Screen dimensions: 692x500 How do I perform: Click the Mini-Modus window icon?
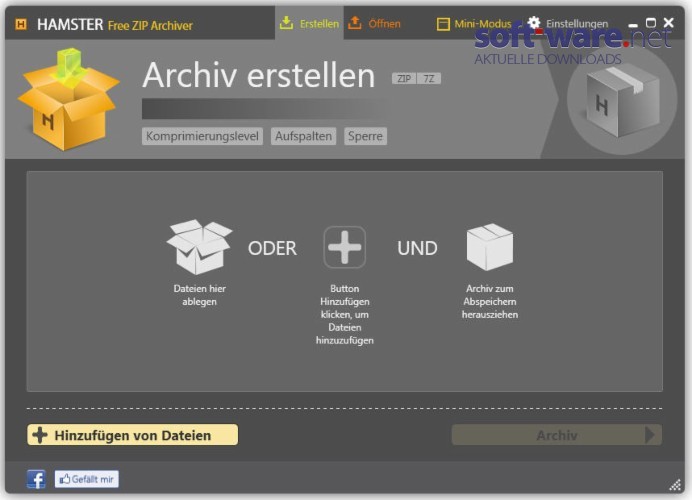[443, 24]
